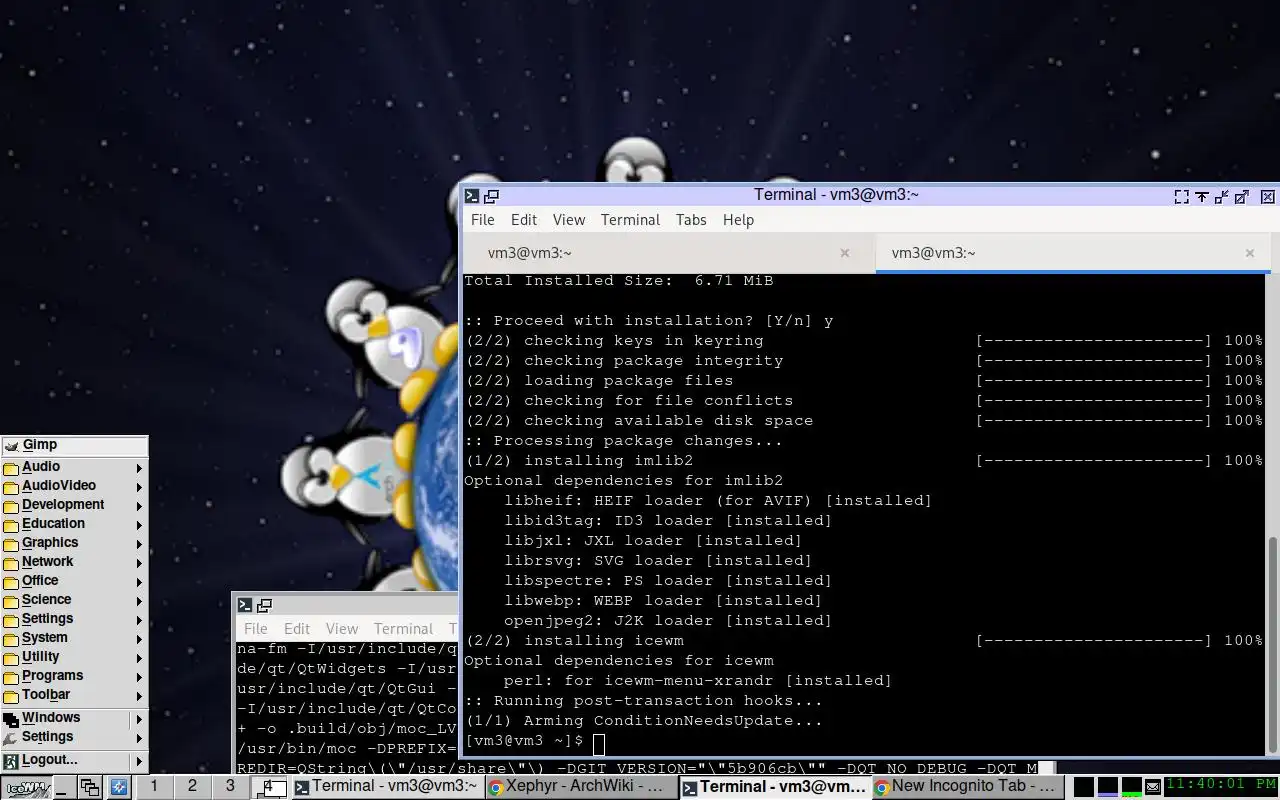Open Edit menu in background Terminal

tap(297, 629)
